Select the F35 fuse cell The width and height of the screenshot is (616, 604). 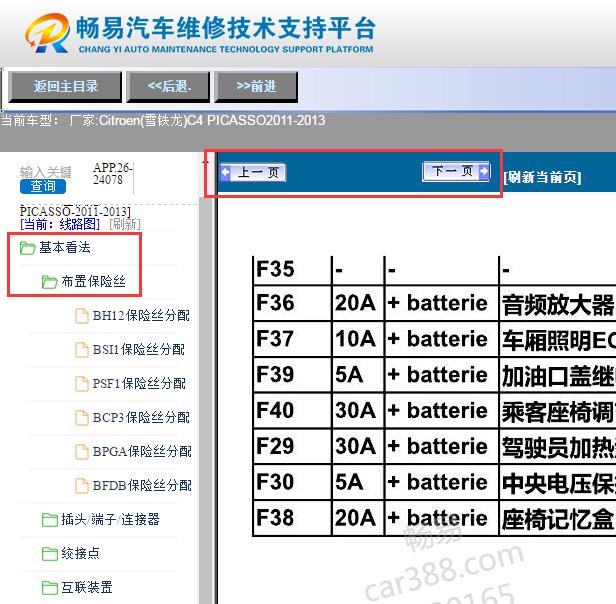tap(292, 270)
